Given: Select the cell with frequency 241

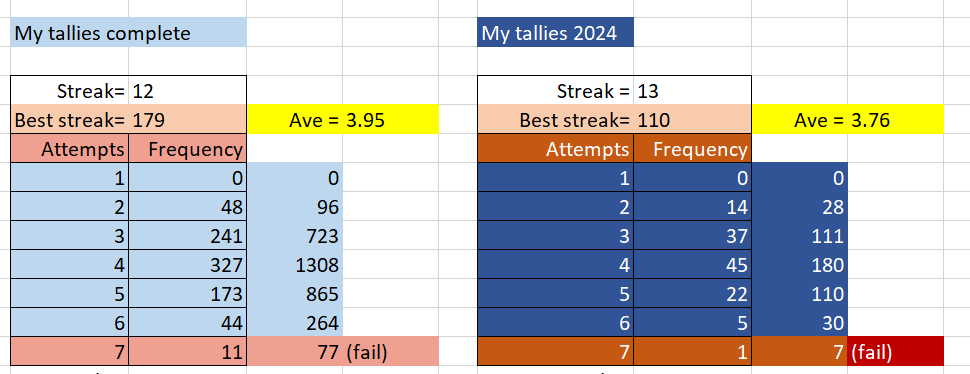Looking at the screenshot, I should click(x=187, y=236).
